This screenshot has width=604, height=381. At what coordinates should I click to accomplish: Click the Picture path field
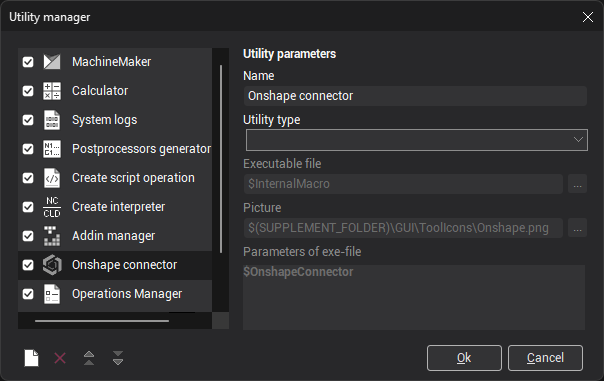[x=403, y=228]
